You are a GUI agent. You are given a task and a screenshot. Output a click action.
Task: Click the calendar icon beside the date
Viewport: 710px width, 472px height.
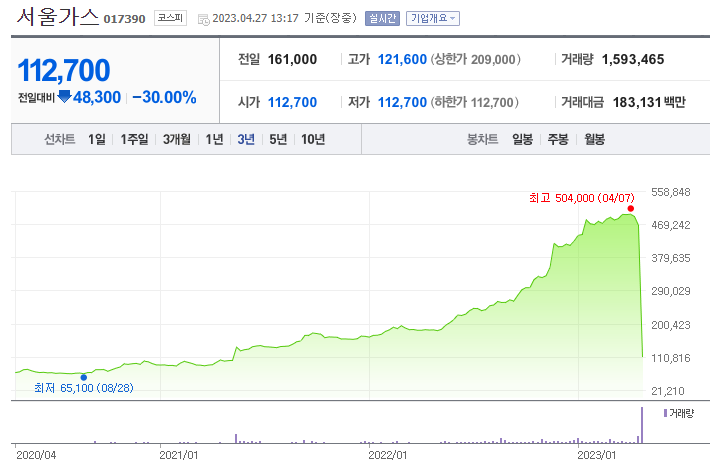click(x=203, y=19)
